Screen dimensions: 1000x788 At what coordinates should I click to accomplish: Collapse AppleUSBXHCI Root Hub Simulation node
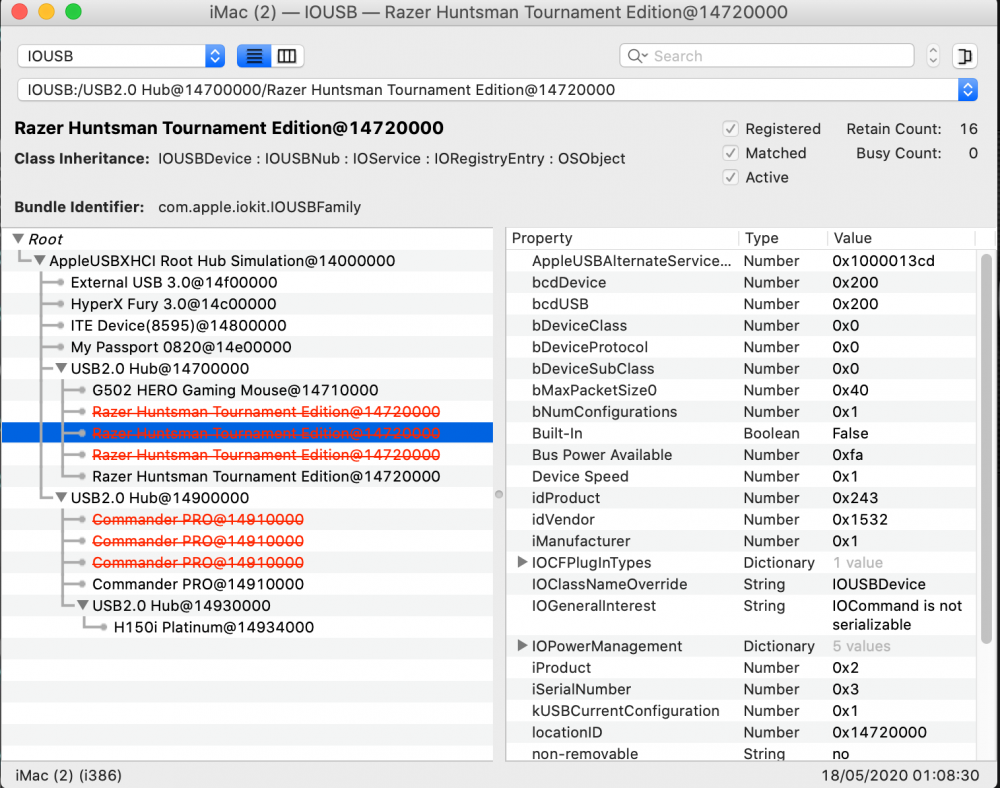pos(40,261)
